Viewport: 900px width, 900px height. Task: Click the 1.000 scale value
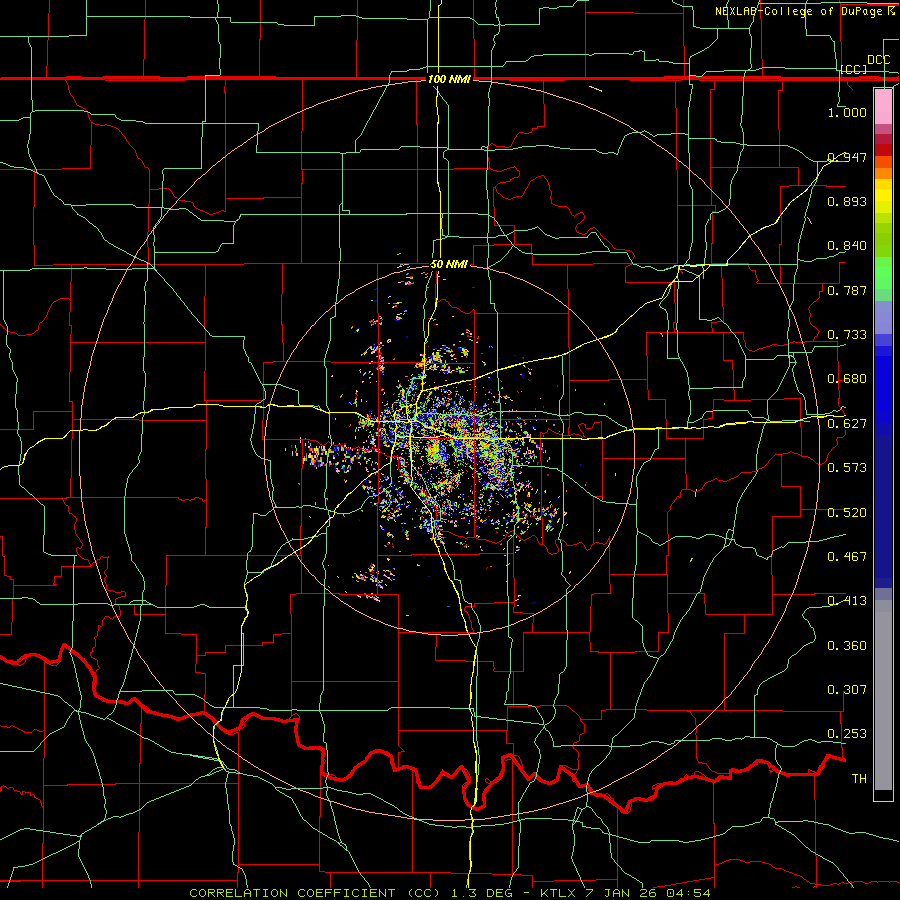coord(847,112)
